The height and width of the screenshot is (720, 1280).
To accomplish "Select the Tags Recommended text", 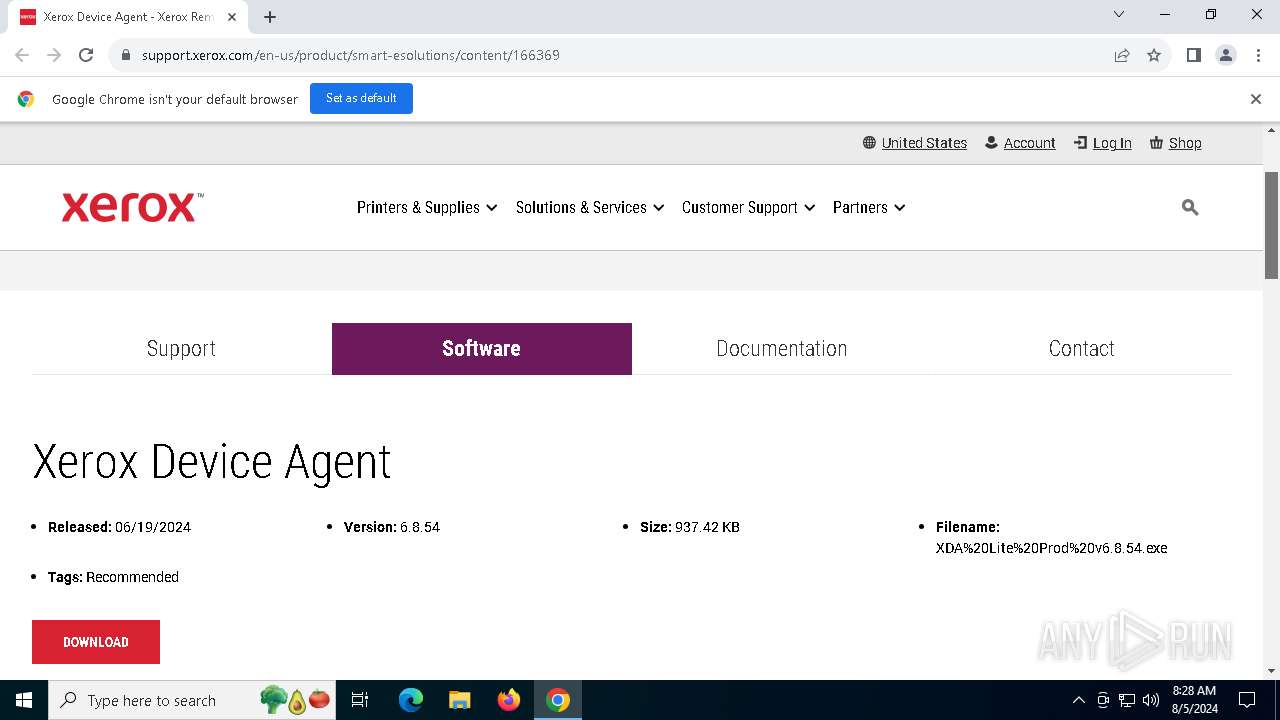I will pos(113,577).
